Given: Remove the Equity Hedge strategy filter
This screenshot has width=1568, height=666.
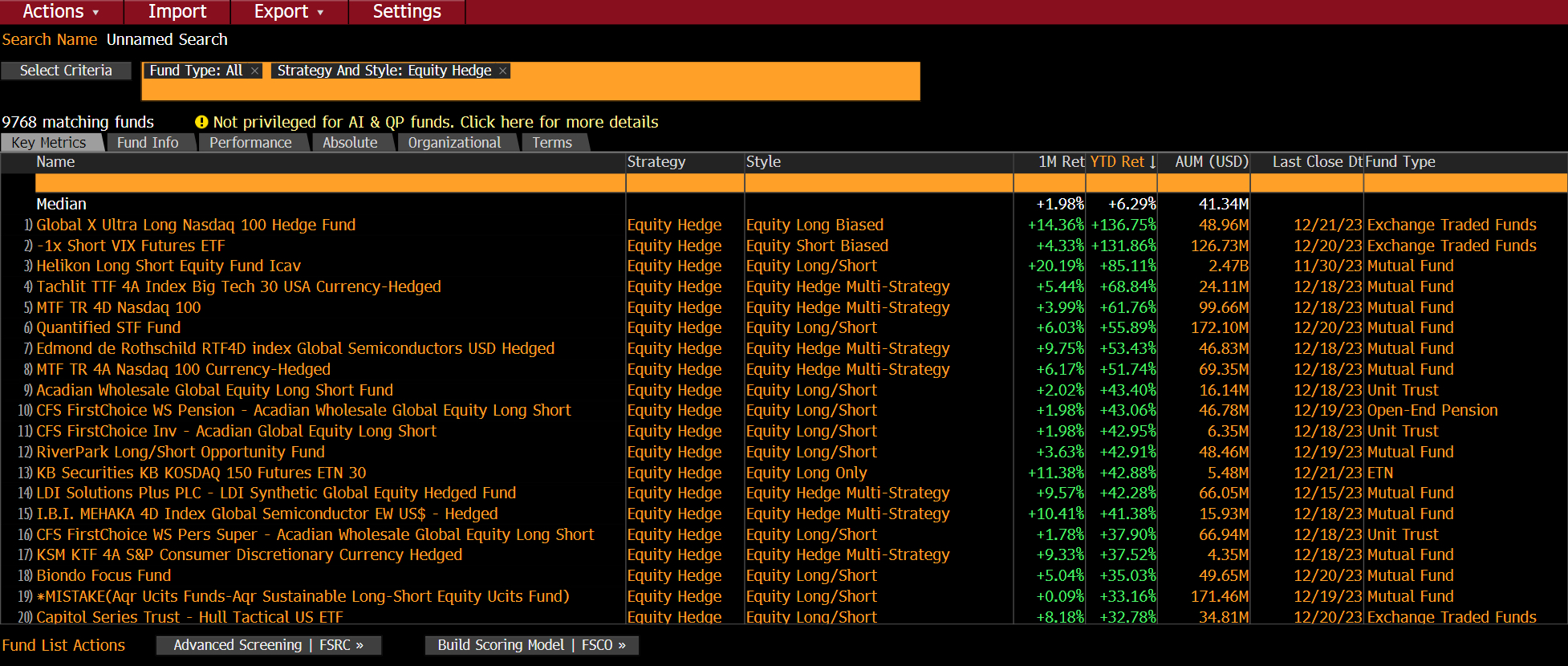Looking at the screenshot, I should point(503,71).
